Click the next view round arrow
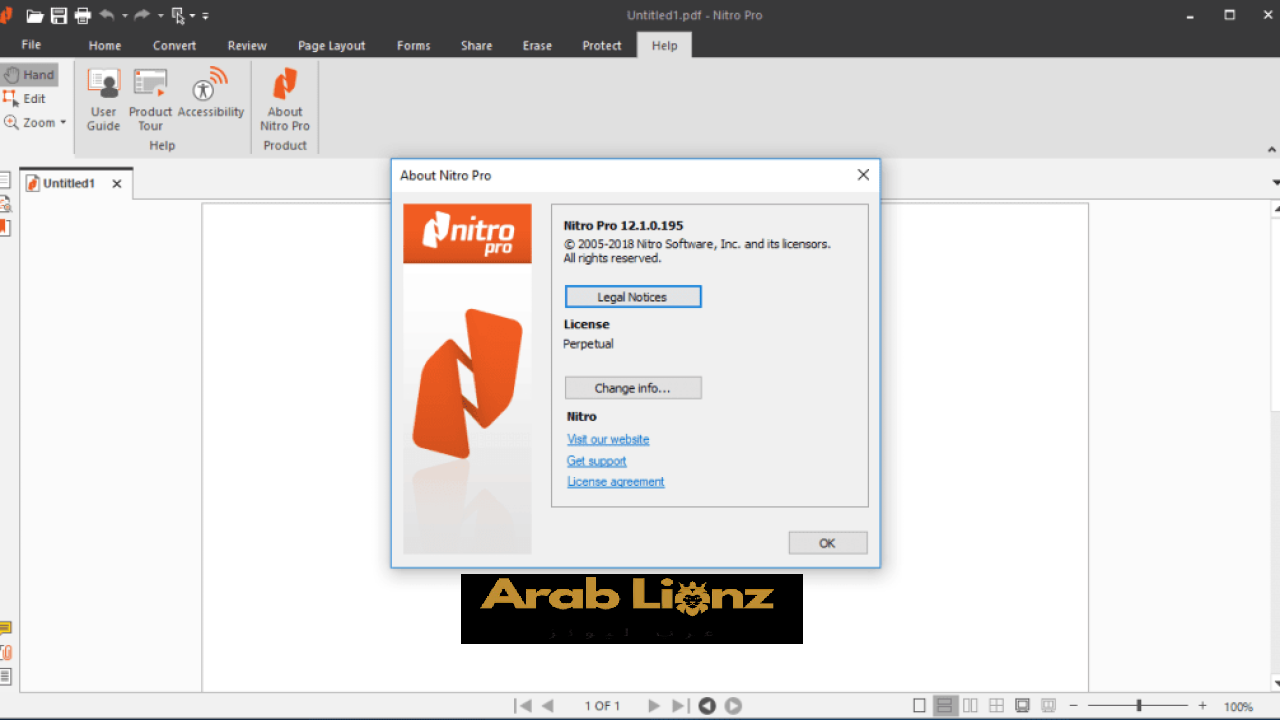The height and width of the screenshot is (720, 1280). [x=733, y=706]
